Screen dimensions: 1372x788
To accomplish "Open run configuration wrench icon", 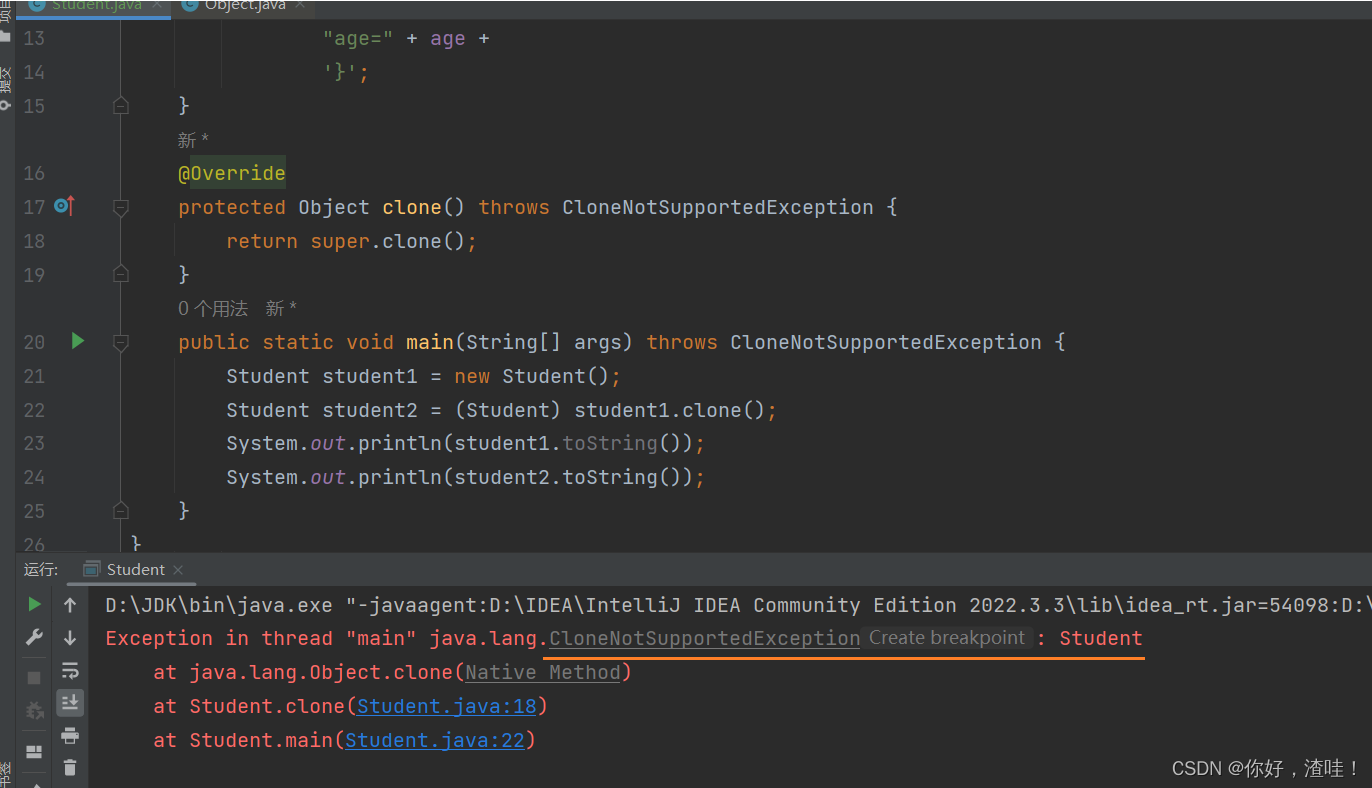I will point(35,637).
